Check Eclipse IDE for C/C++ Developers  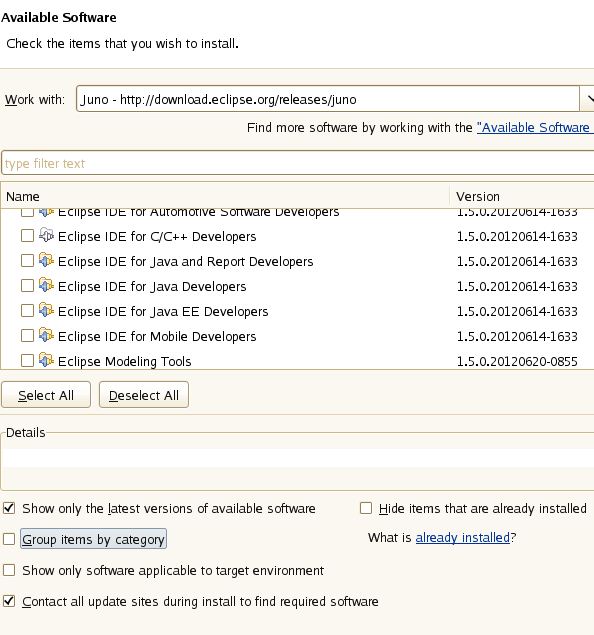27,236
